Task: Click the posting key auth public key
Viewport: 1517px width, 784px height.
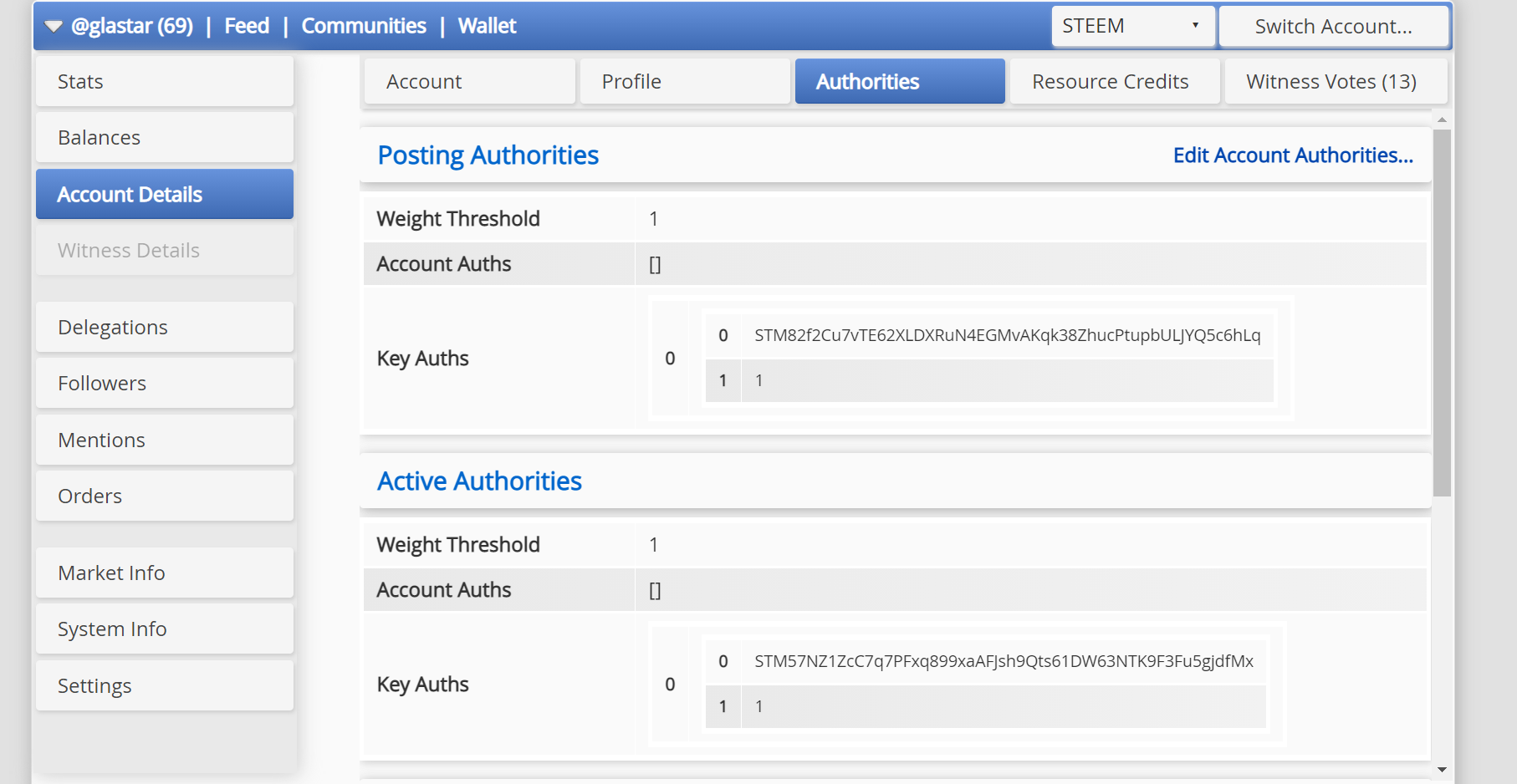Action: click(1007, 336)
